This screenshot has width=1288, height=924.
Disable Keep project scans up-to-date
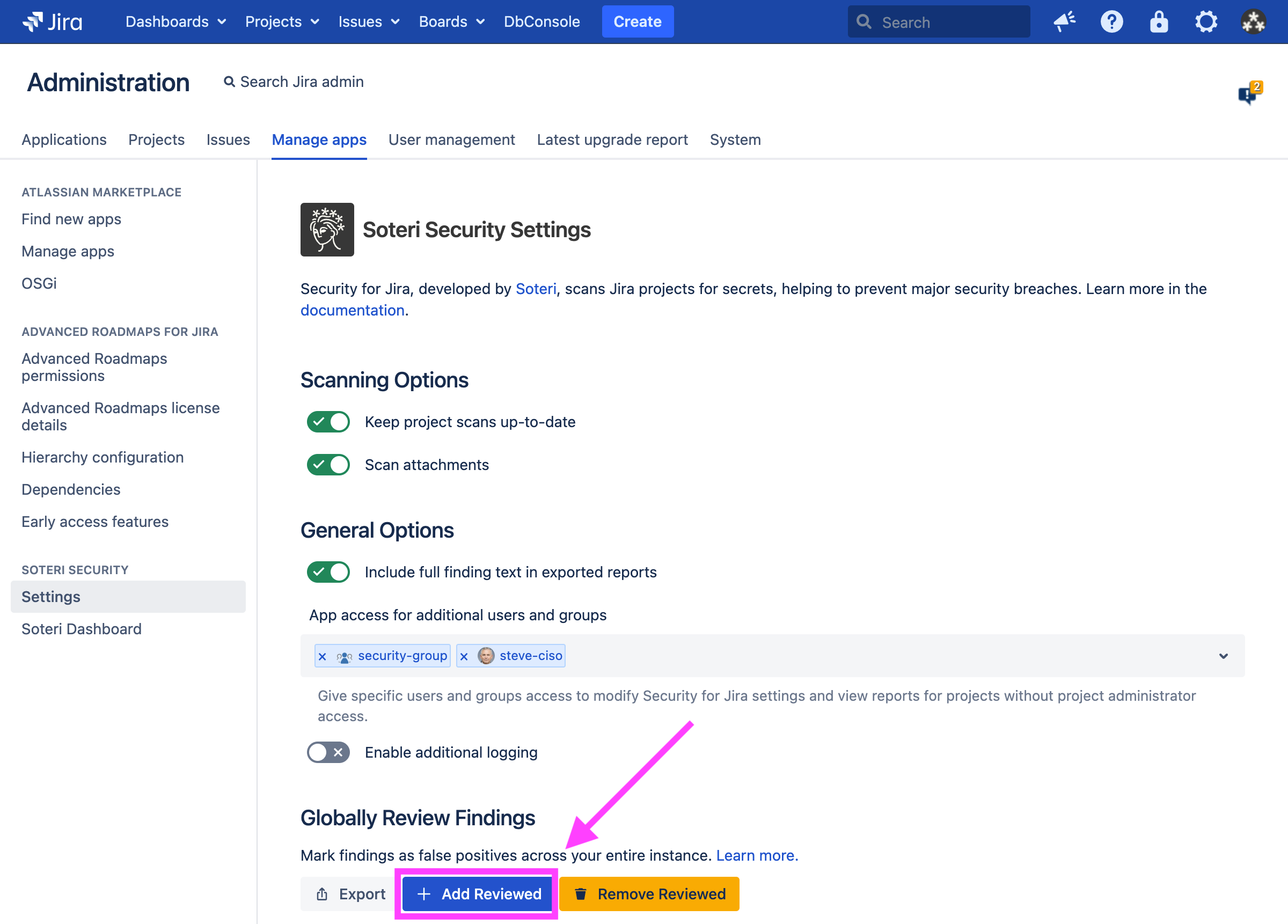click(x=328, y=421)
